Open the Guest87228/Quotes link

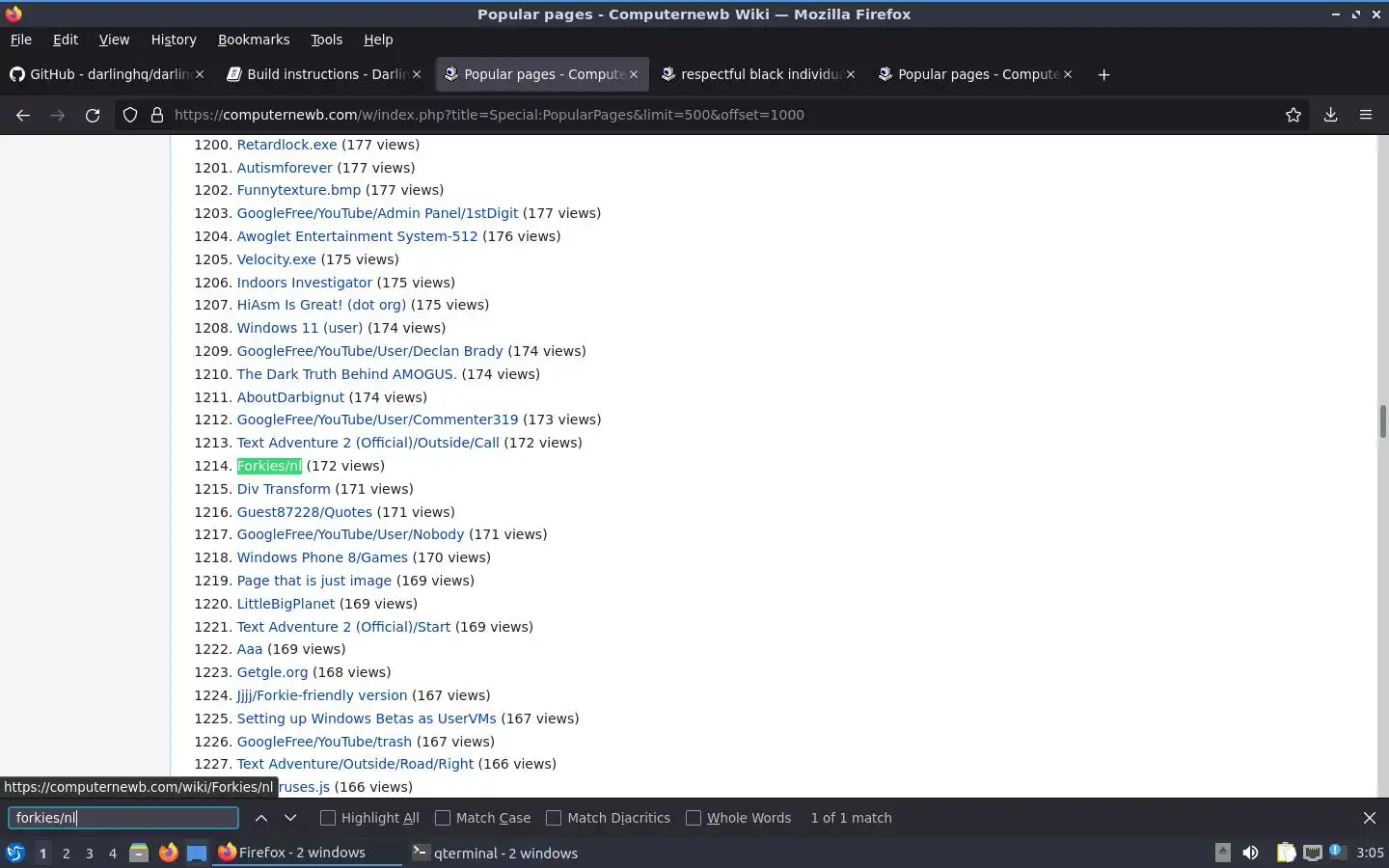305,512
